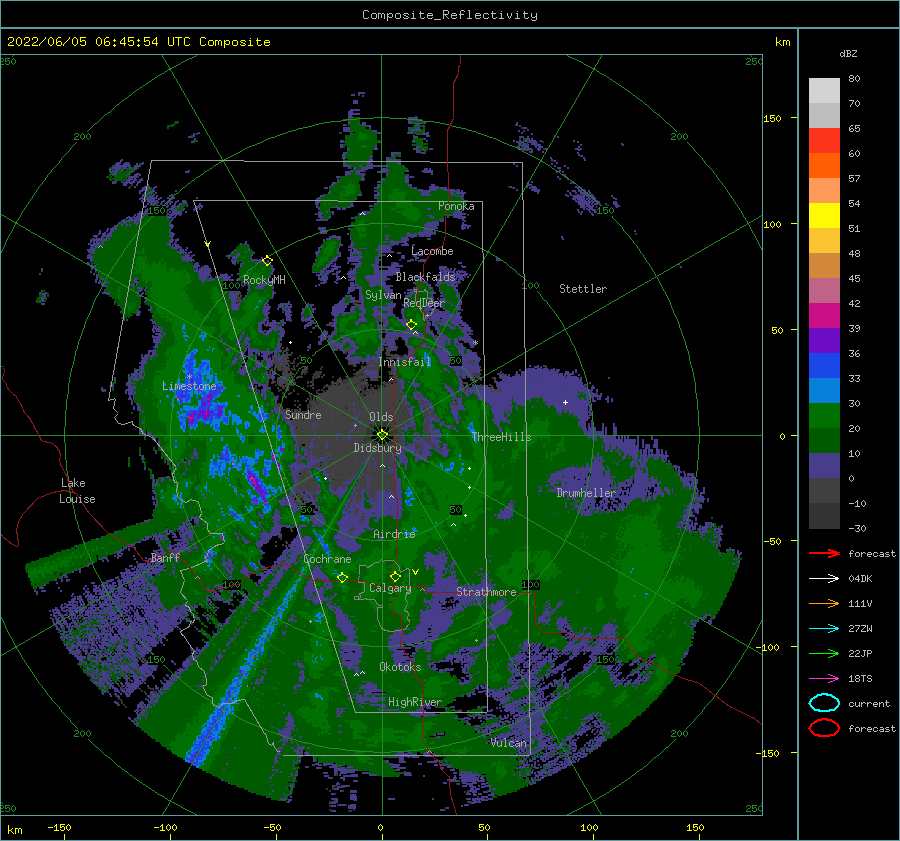
Task: Click the yellow diamond marker near RockyMH
Action: [x=267, y=261]
